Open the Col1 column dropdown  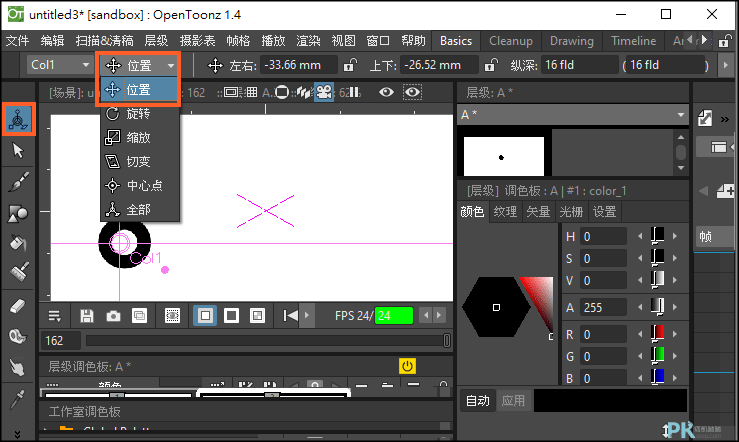coord(59,65)
